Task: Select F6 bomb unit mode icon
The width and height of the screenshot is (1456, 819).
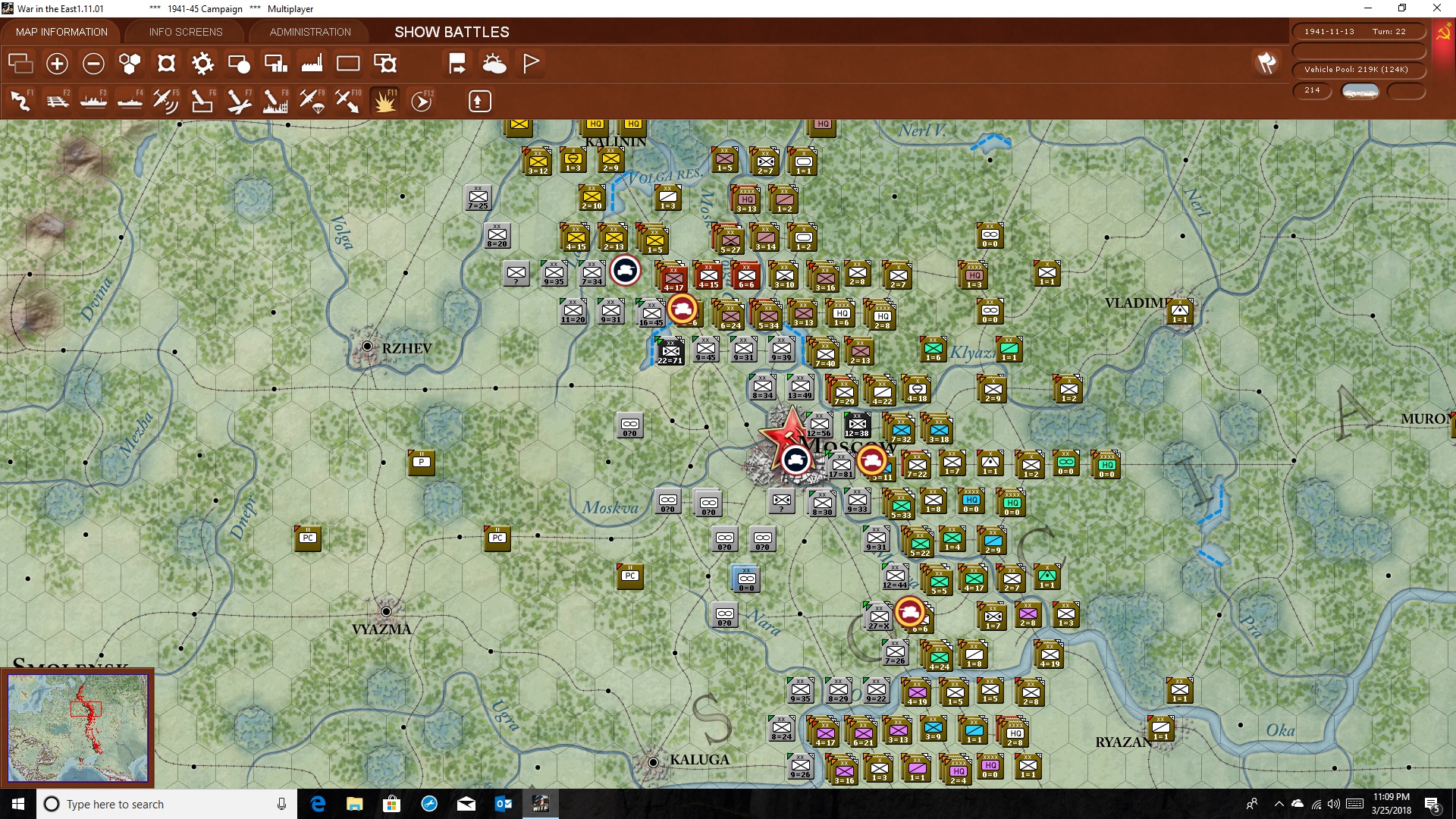Action: (202, 101)
